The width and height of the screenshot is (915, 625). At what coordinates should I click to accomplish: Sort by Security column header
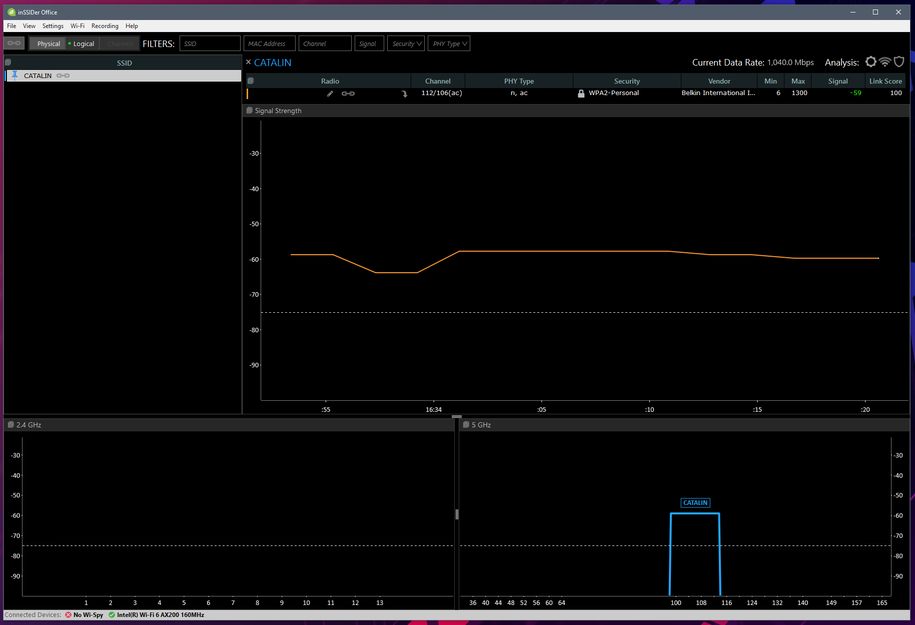coord(627,81)
